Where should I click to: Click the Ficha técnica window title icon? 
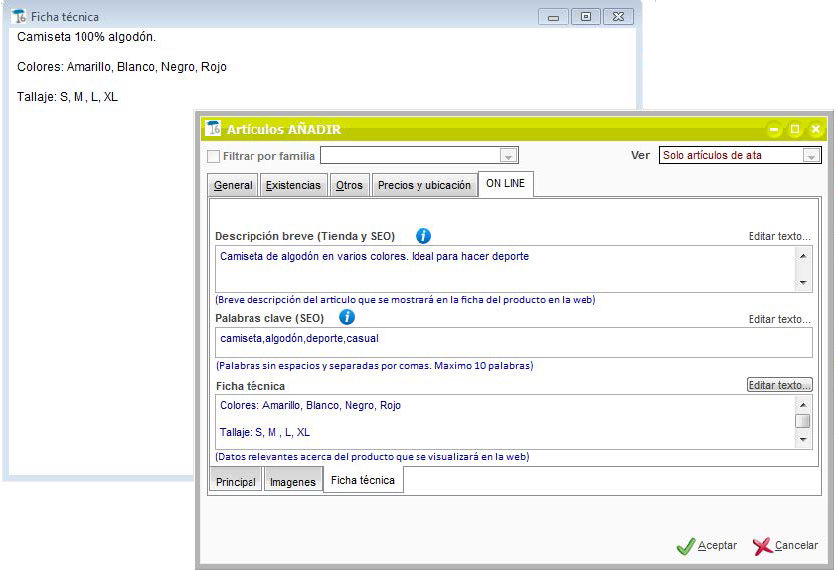tap(19, 17)
